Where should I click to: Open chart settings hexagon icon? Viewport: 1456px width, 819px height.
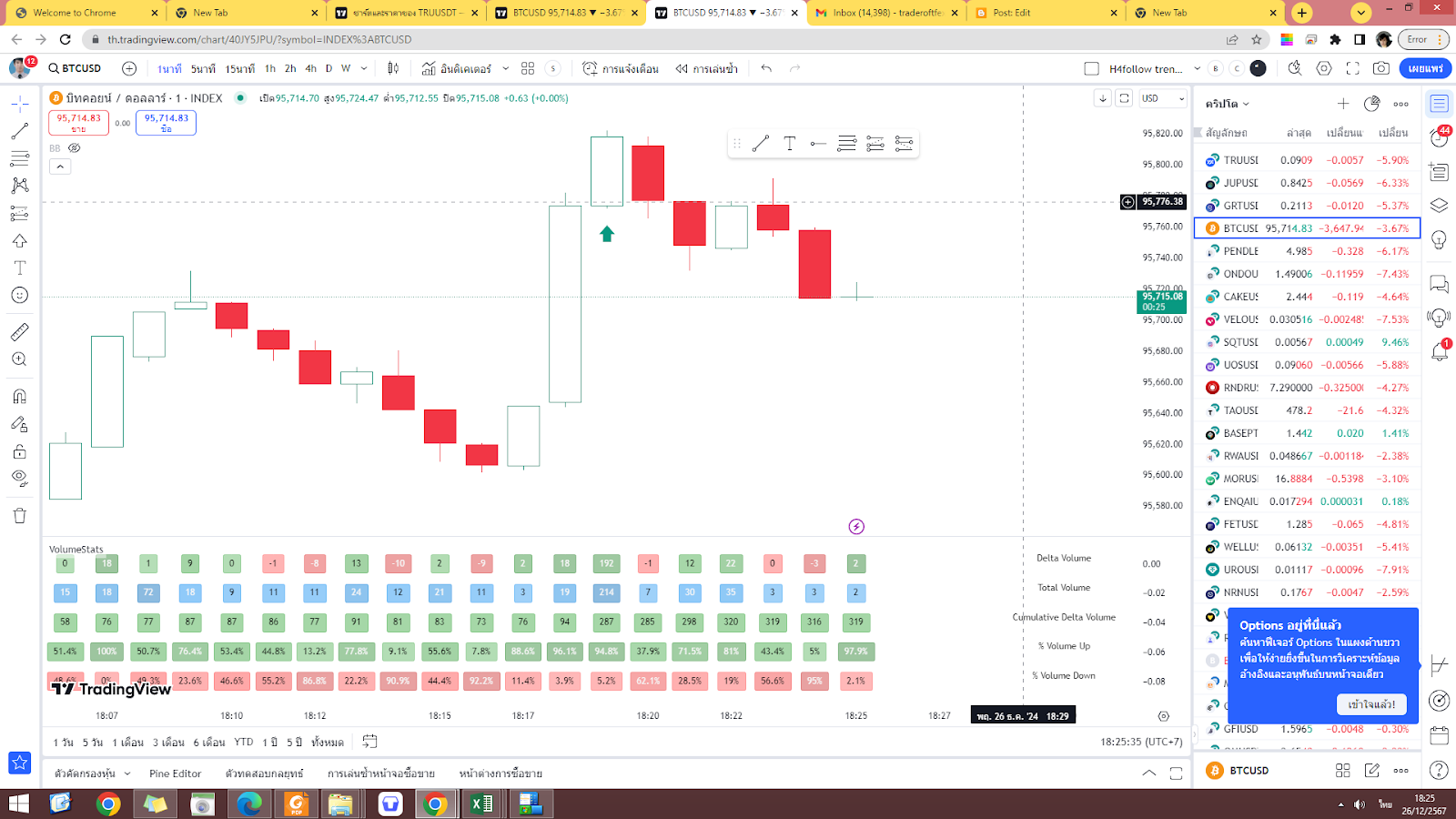(x=1324, y=68)
